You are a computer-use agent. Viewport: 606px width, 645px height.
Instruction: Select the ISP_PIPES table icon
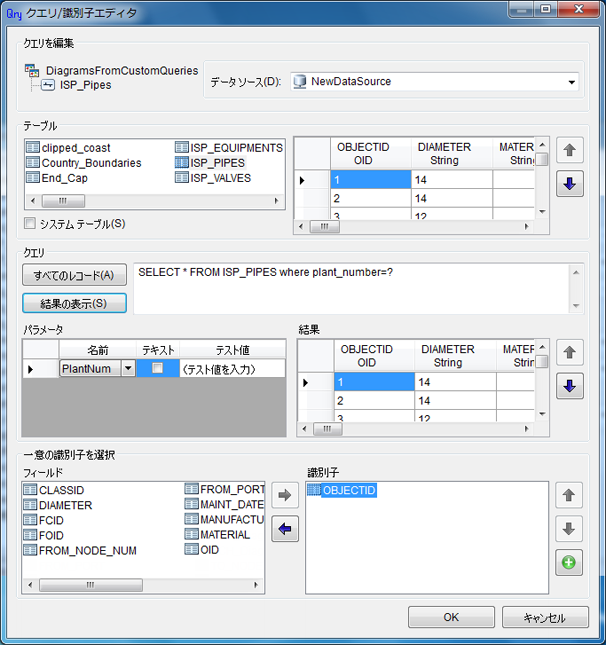tap(182, 163)
